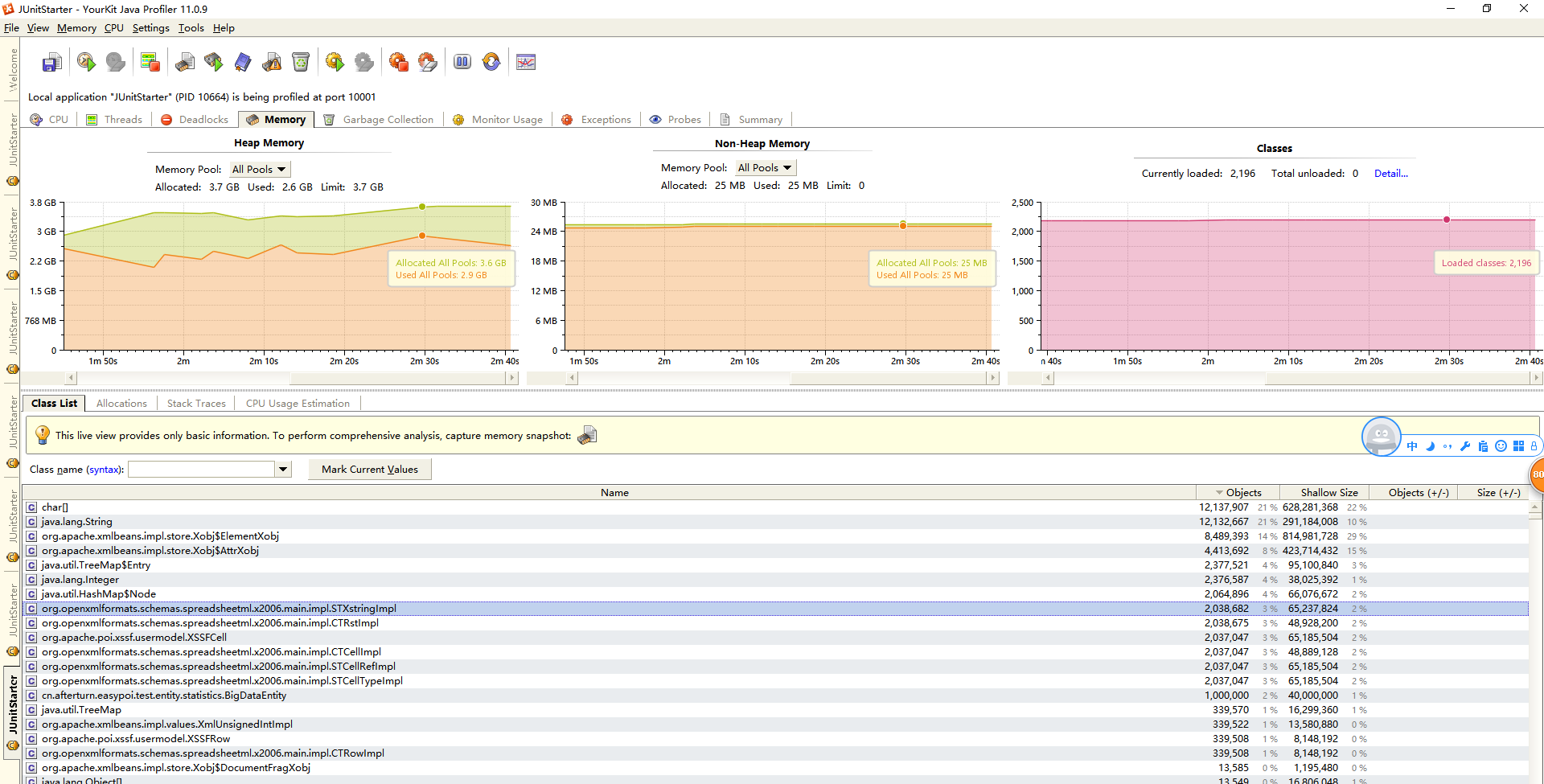Viewport: 1544px width, 784px height.
Task: Open the Monitor Usage tab
Action: [499, 119]
